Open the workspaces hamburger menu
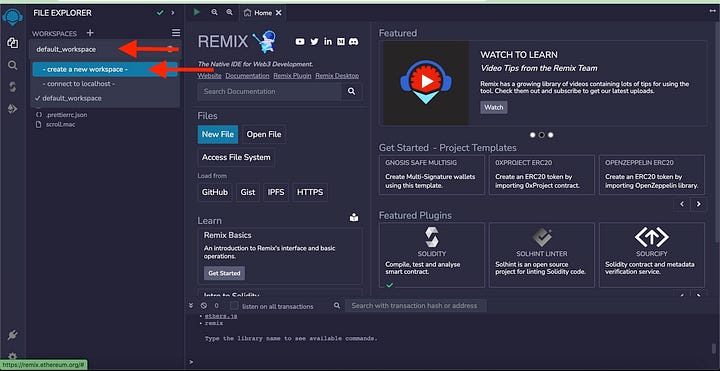This screenshot has width=720, height=371. tap(176, 33)
